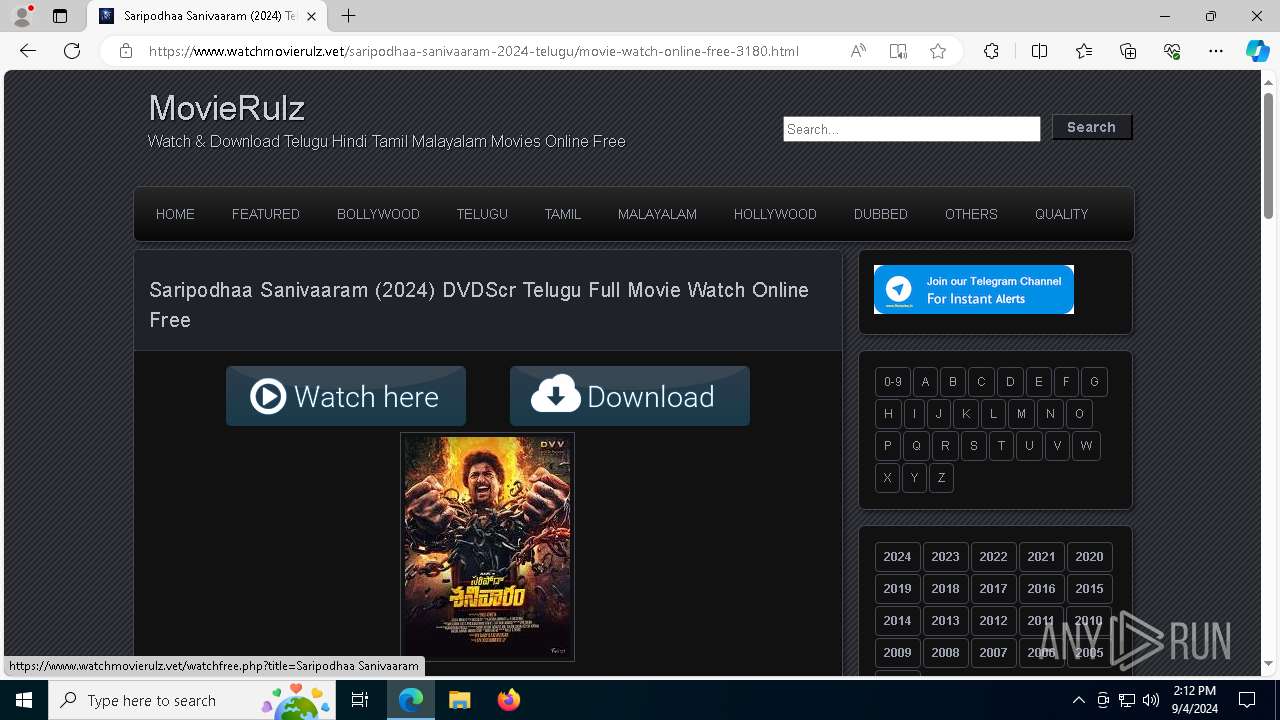The height and width of the screenshot is (720, 1280).
Task: Click the movie poster thumbnail
Action: tap(487, 546)
